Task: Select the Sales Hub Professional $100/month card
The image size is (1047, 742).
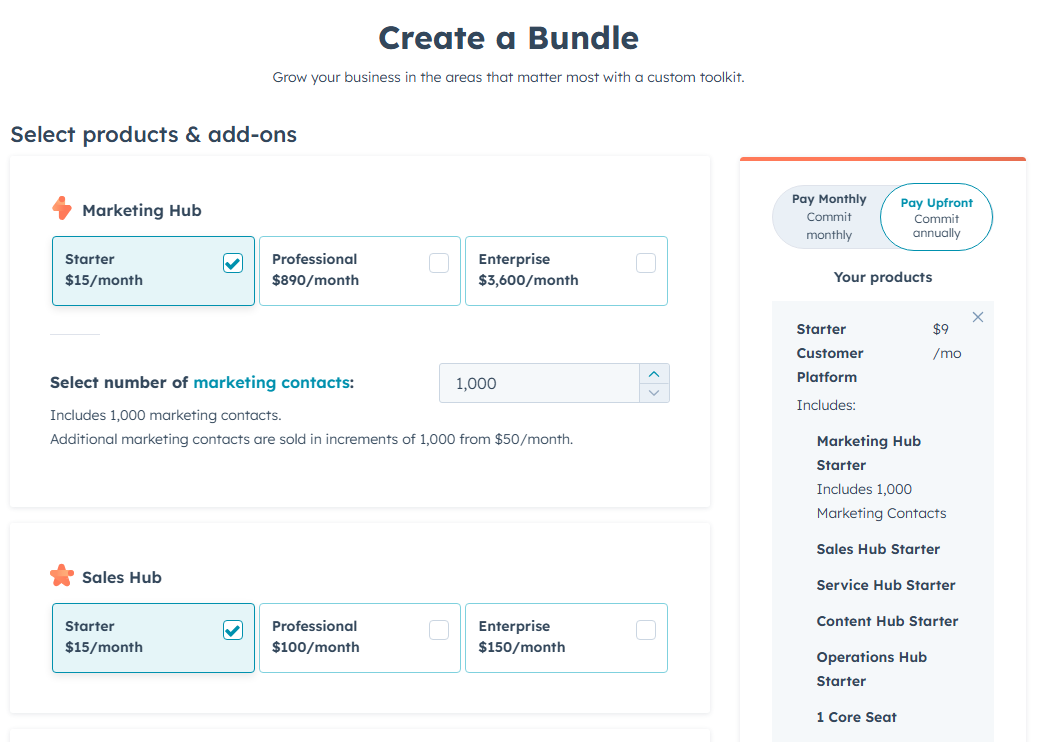Action: [x=340, y=638]
